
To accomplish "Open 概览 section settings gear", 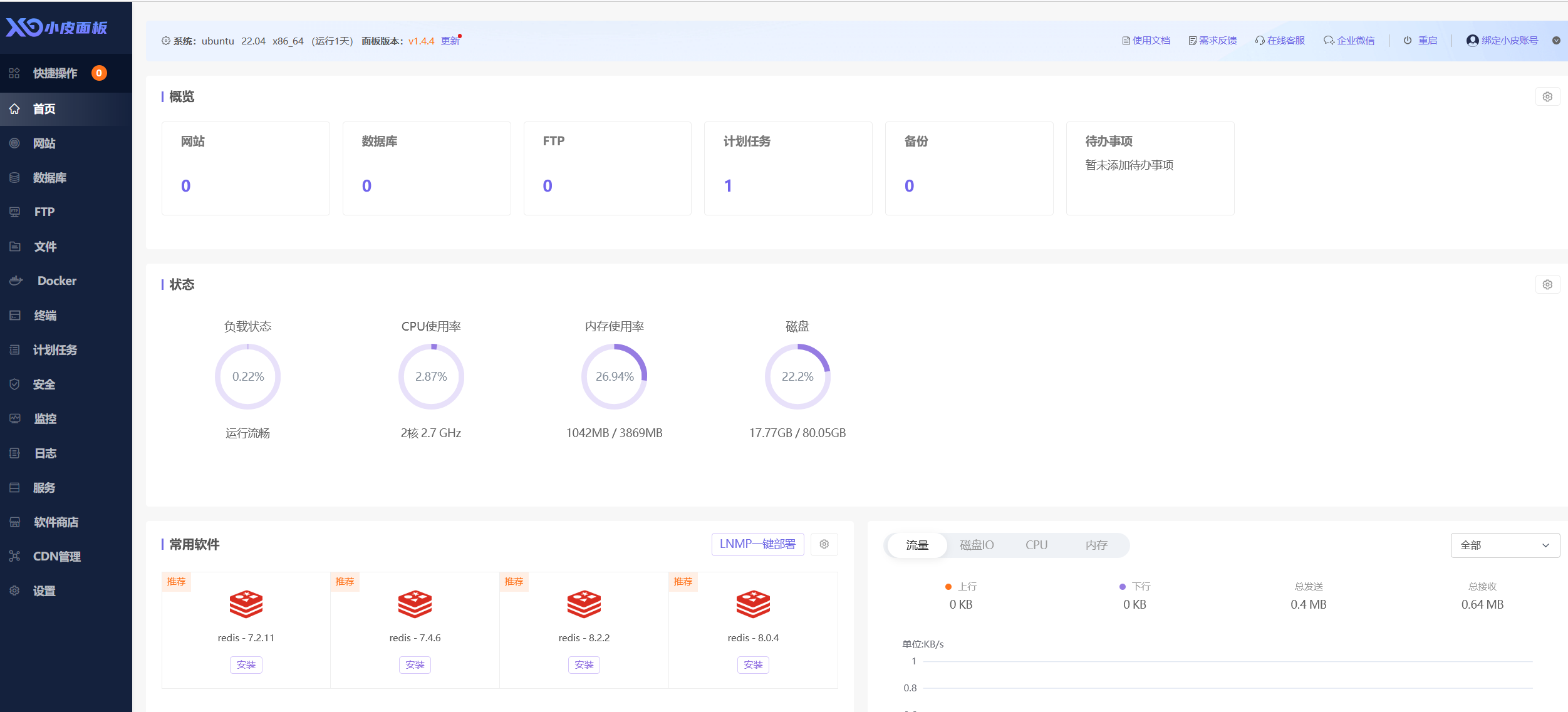I will [x=1547, y=97].
